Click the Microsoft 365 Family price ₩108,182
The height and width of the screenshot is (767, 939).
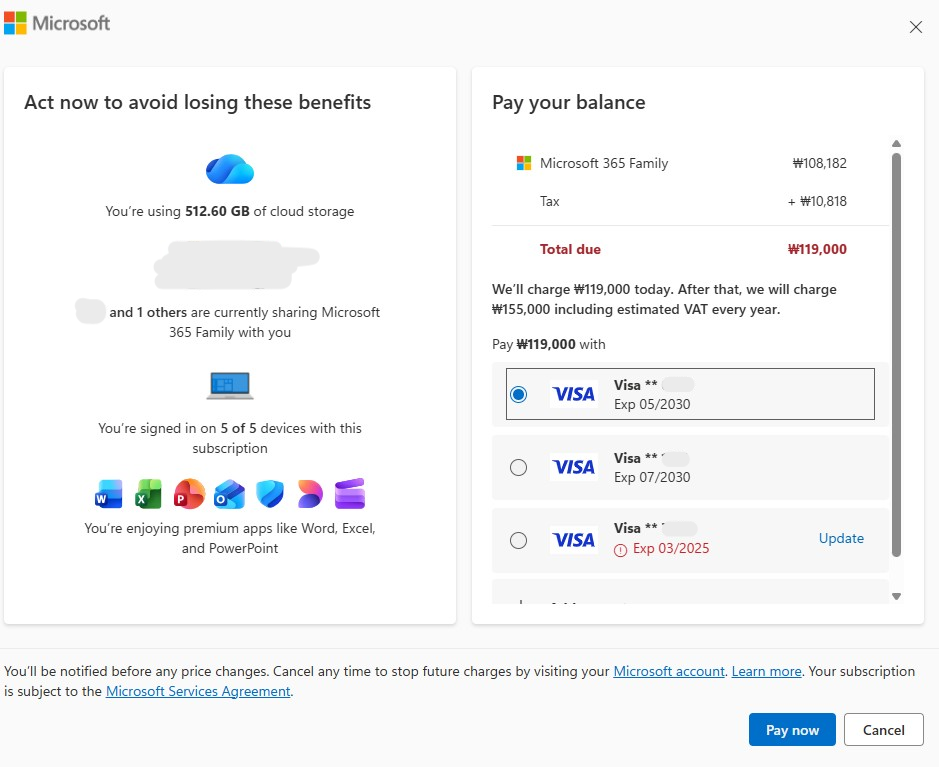pos(820,163)
